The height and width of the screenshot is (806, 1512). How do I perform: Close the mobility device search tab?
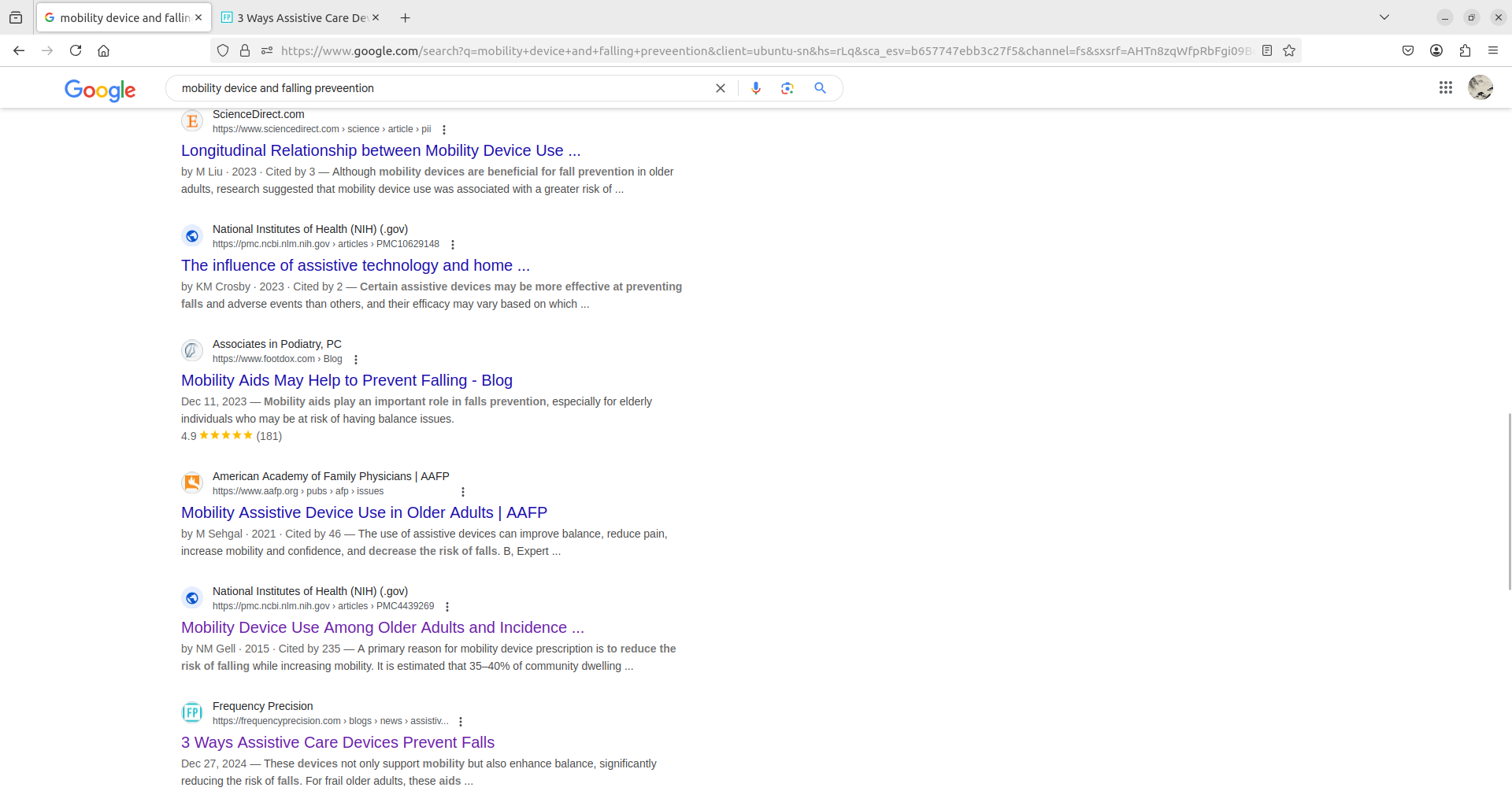198,17
